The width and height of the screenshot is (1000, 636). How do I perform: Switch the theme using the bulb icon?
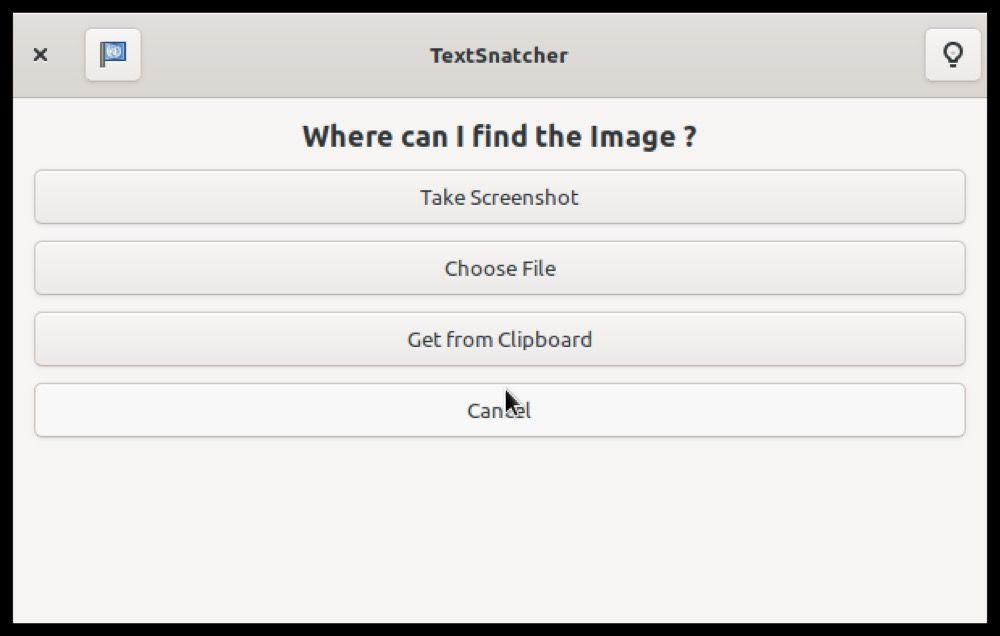(x=953, y=55)
